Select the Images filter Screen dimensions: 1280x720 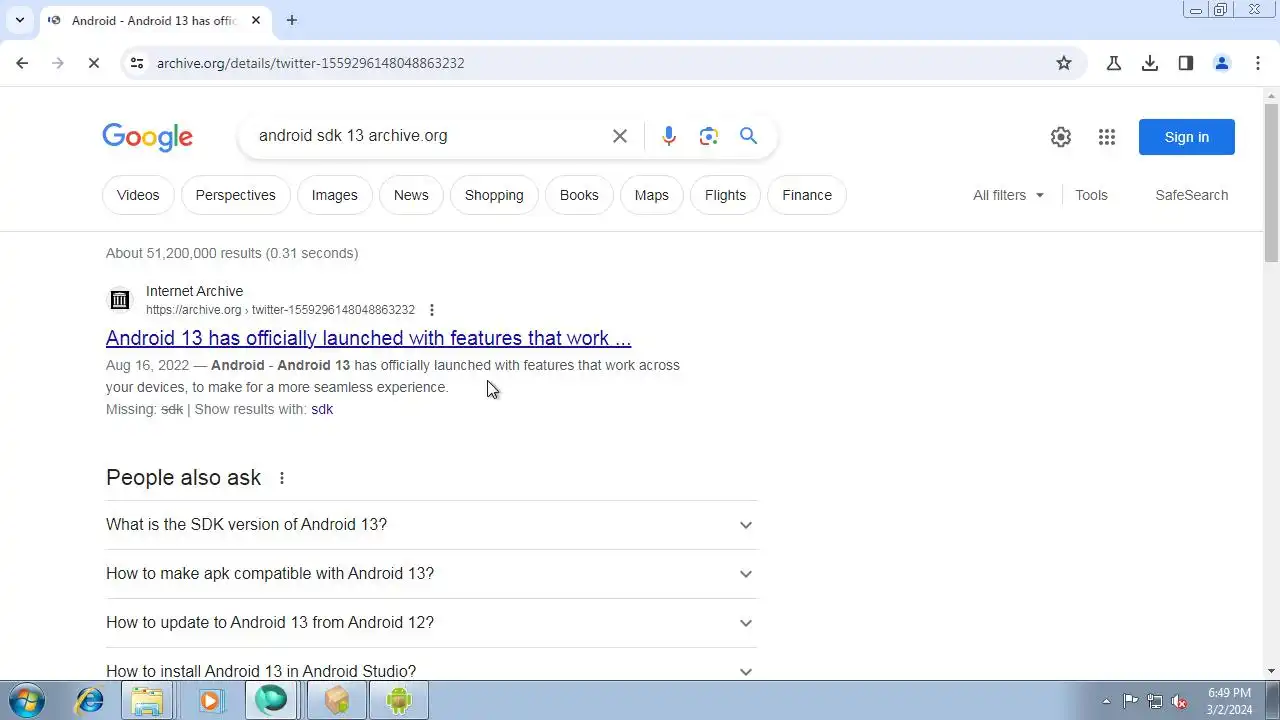(x=335, y=195)
